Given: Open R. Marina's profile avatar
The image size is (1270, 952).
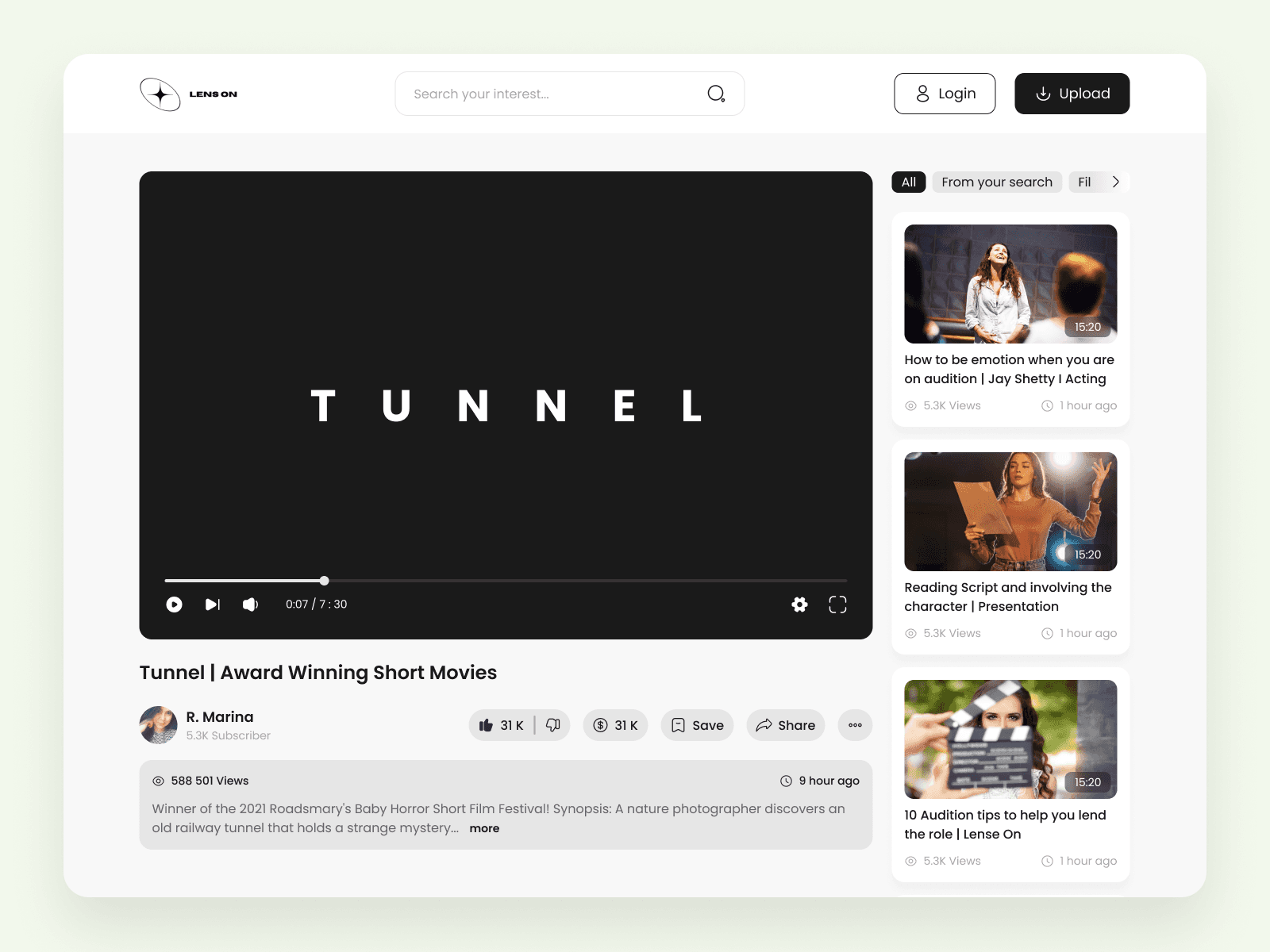Looking at the screenshot, I should 159,725.
